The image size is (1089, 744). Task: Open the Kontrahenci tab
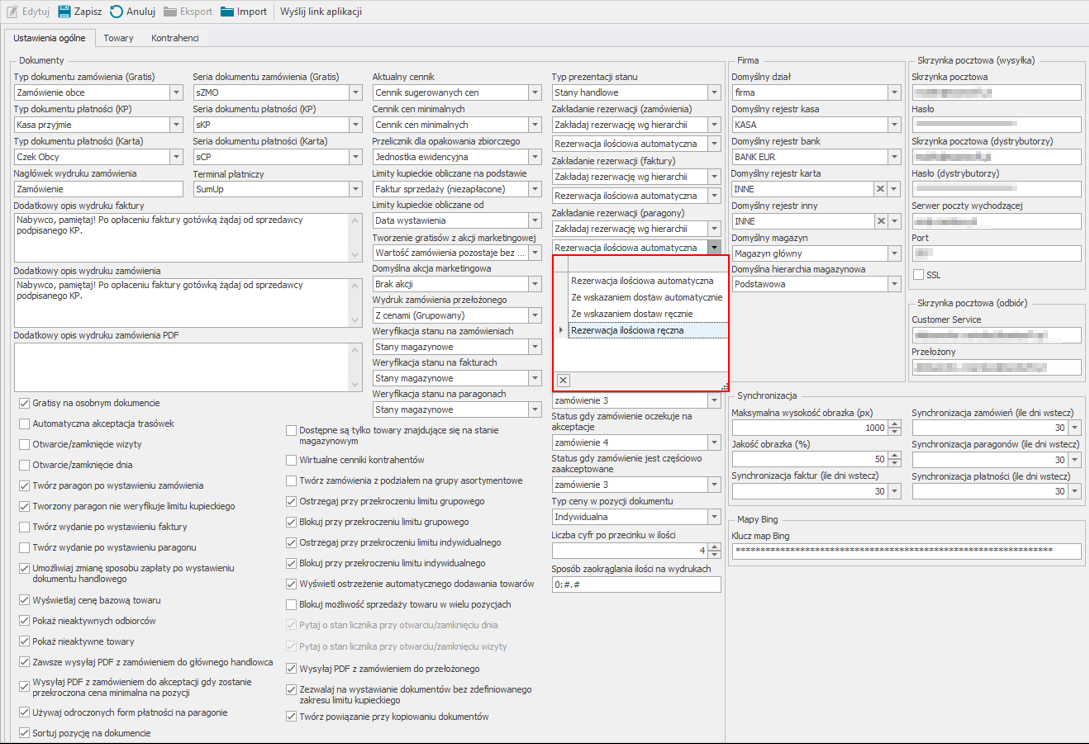[175, 38]
